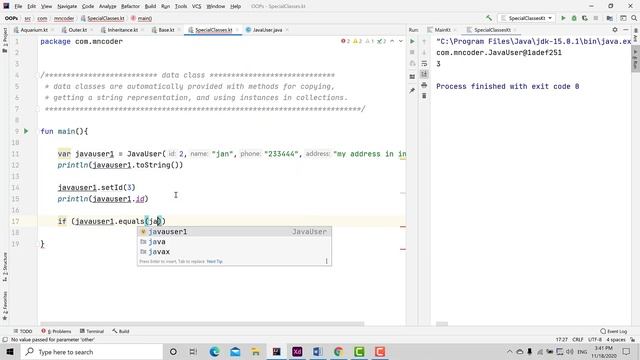
Task: Open the Navigate menu
Action: (x=67, y=6)
